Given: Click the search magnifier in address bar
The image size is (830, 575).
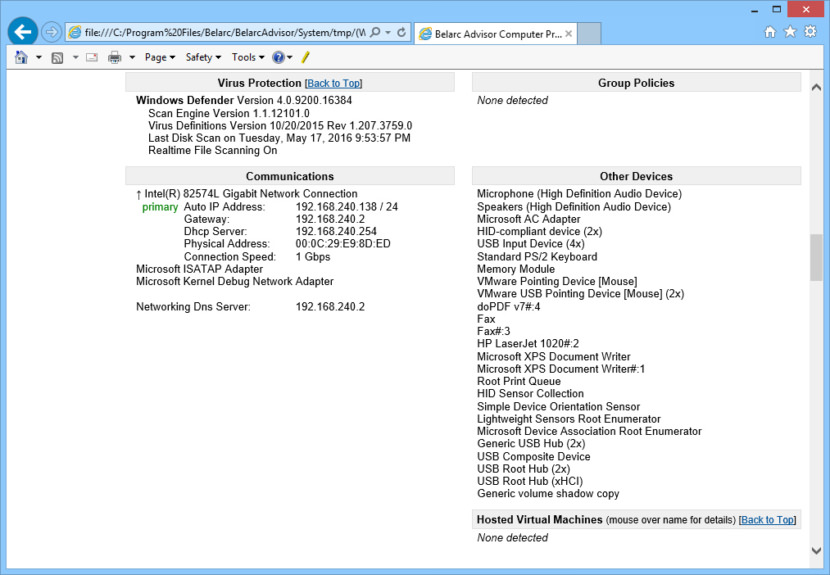Looking at the screenshot, I should (x=375, y=32).
